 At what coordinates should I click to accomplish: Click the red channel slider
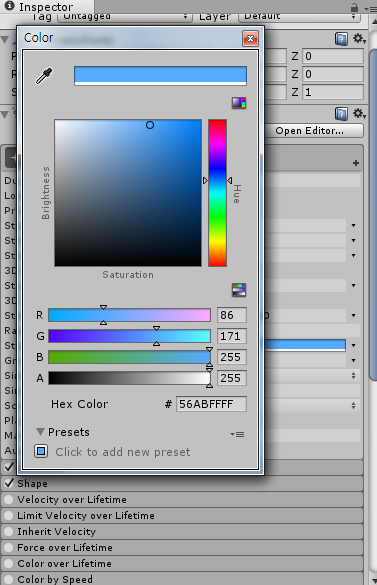coord(129,315)
